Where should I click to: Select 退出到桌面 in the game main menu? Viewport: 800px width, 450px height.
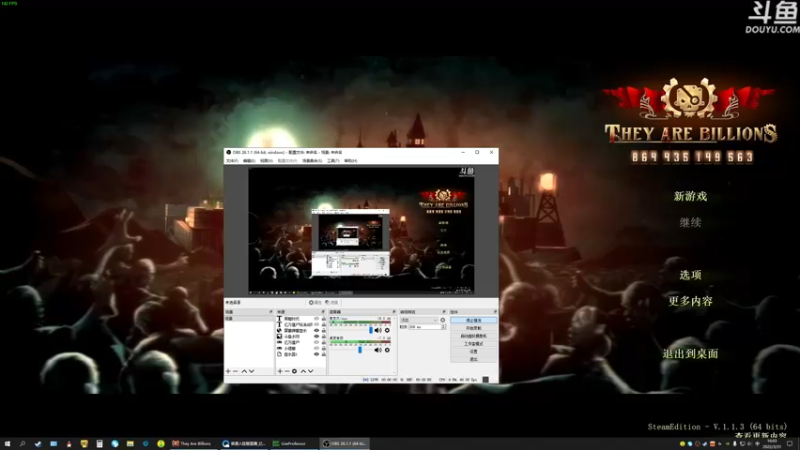690,354
